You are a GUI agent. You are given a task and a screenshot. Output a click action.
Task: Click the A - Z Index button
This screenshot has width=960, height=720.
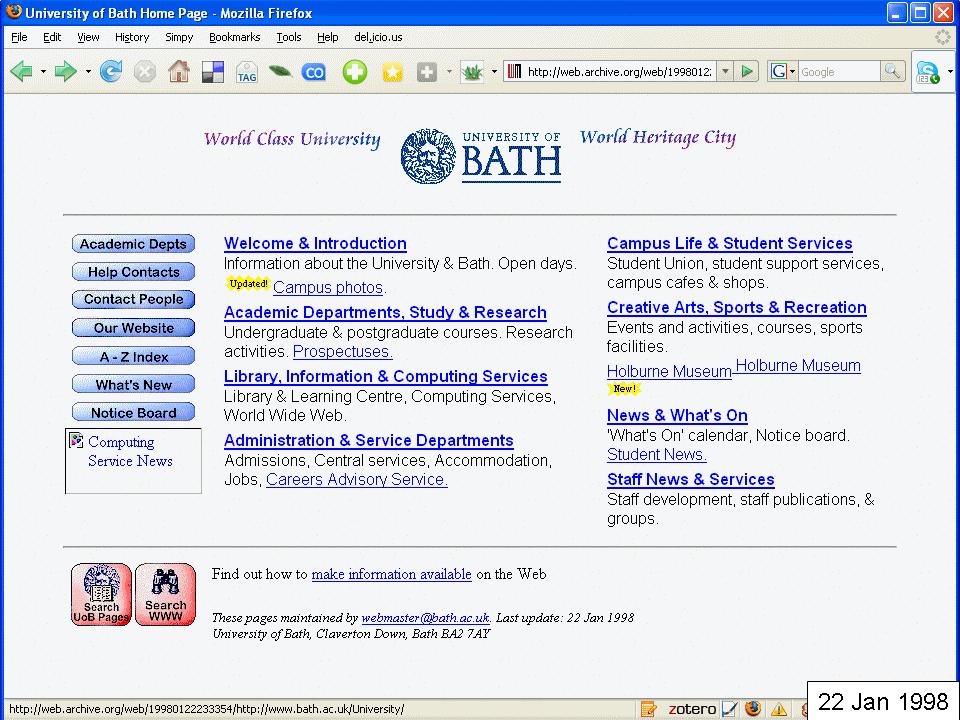(133, 356)
